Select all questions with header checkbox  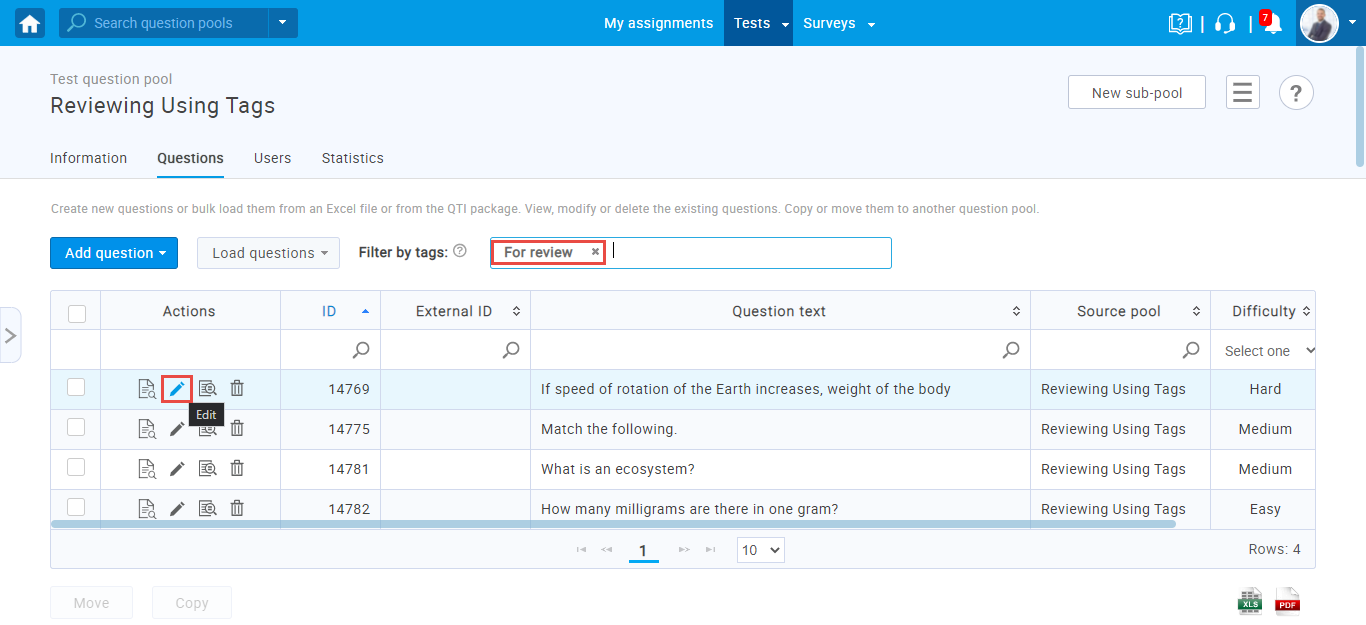point(77,313)
